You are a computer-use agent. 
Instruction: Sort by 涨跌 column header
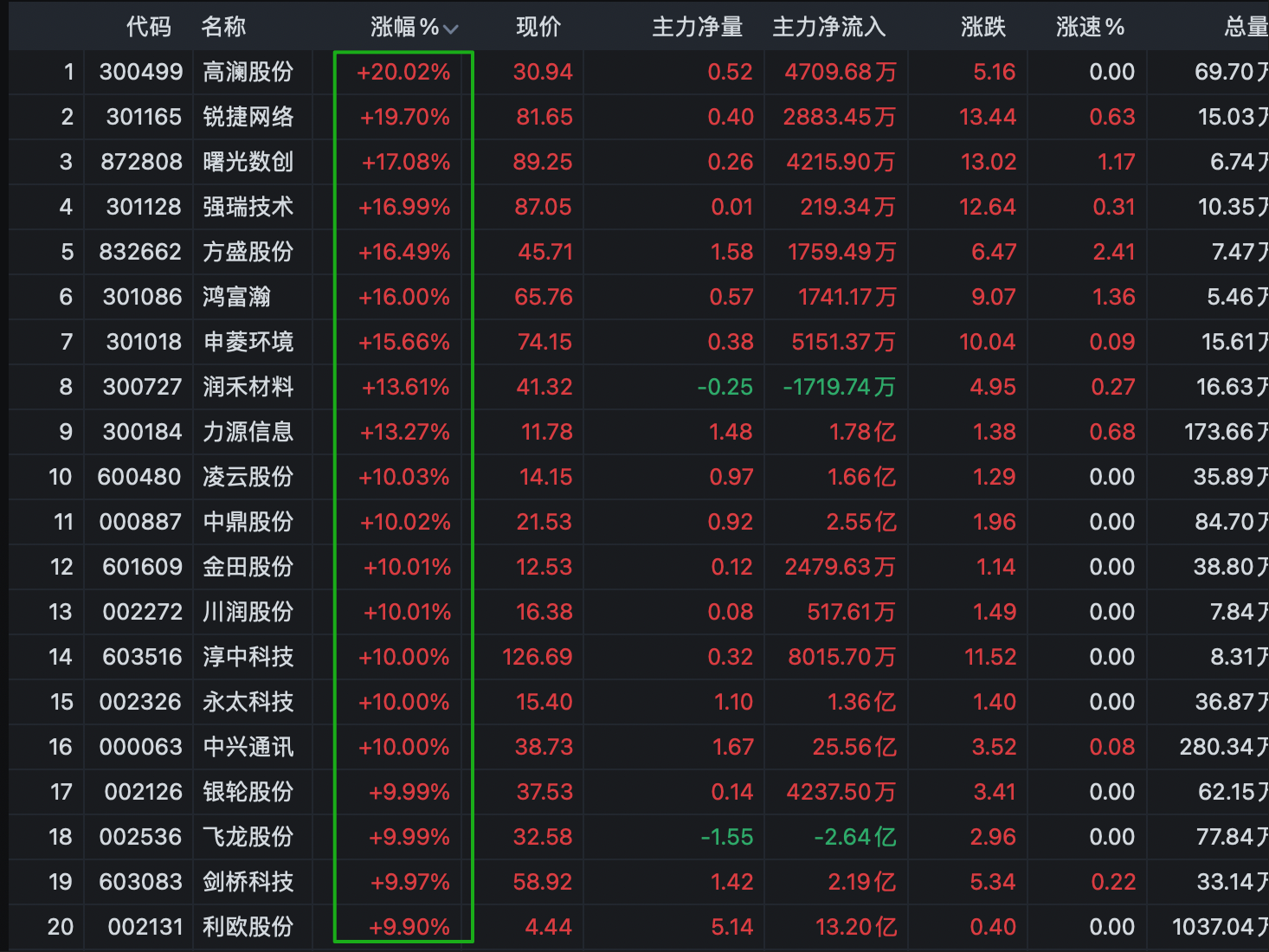tap(982, 27)
